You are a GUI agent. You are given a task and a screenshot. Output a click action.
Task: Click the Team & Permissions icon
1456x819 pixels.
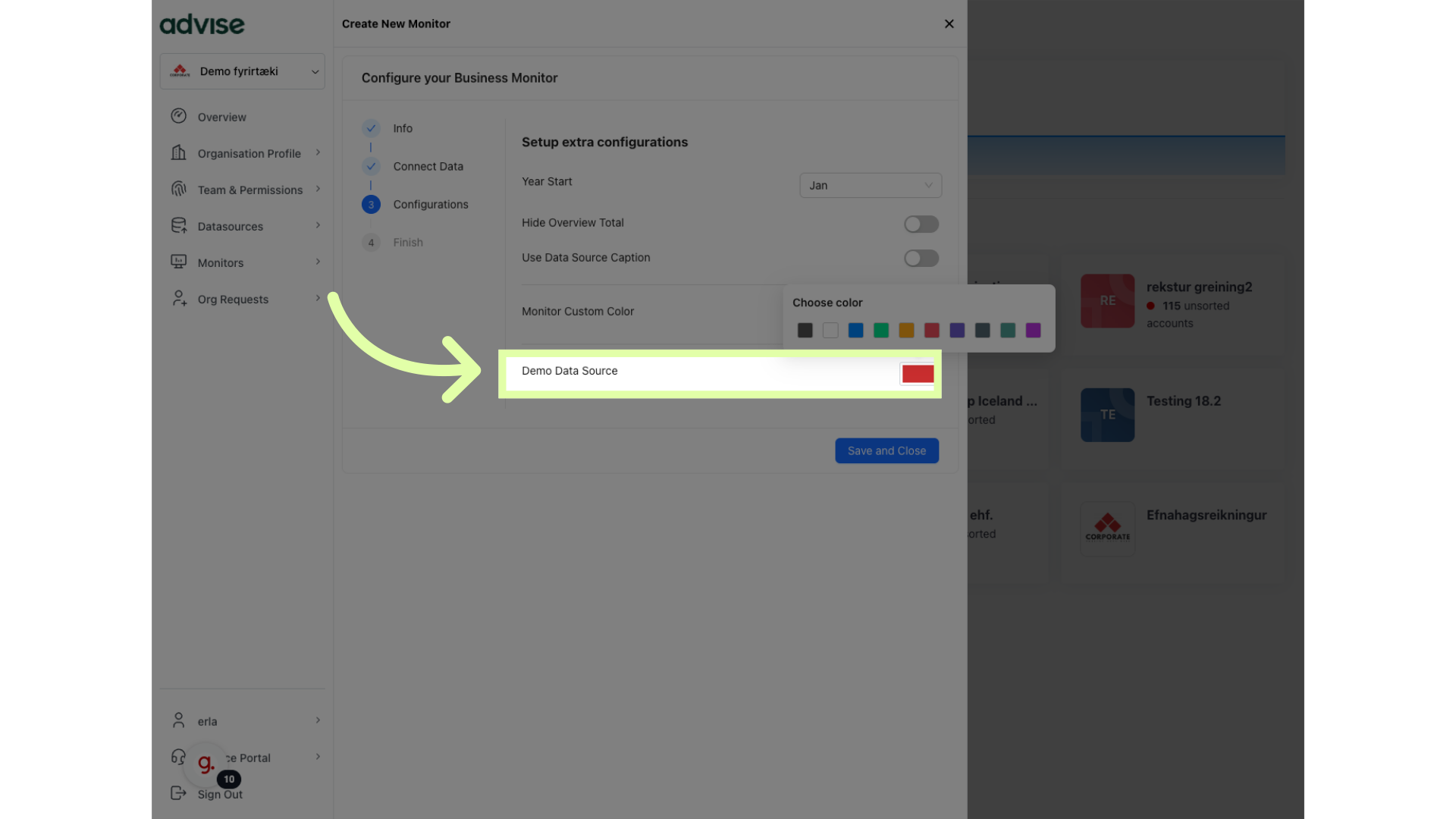click(x=179, y=189)
